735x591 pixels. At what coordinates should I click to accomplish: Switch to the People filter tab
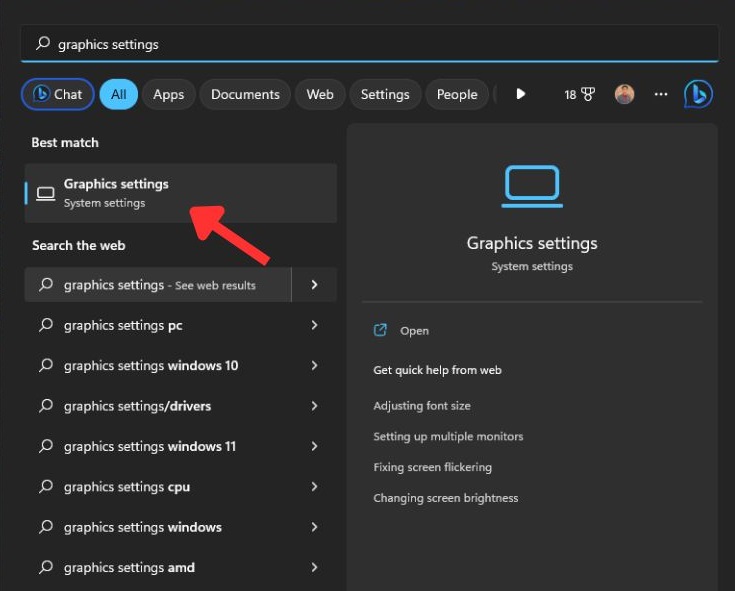click(x=457, y=94)
